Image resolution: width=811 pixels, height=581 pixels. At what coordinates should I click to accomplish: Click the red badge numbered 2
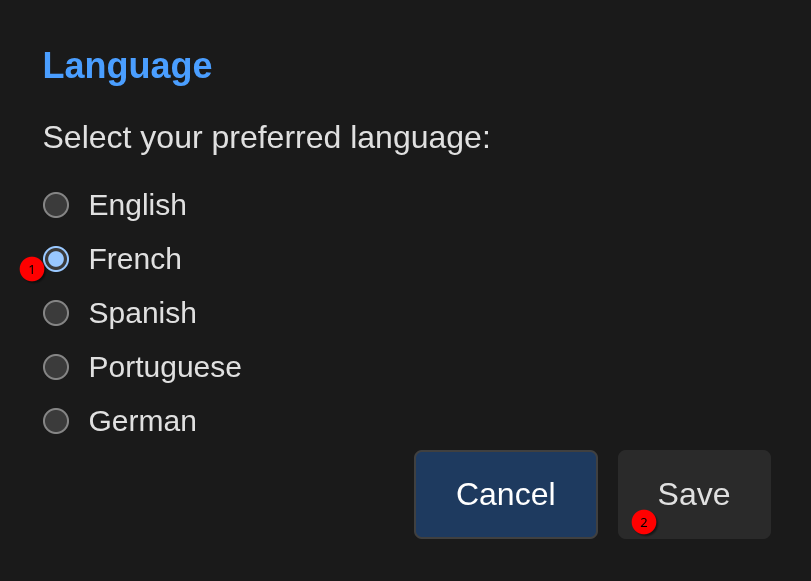click(x=644, y=522)
